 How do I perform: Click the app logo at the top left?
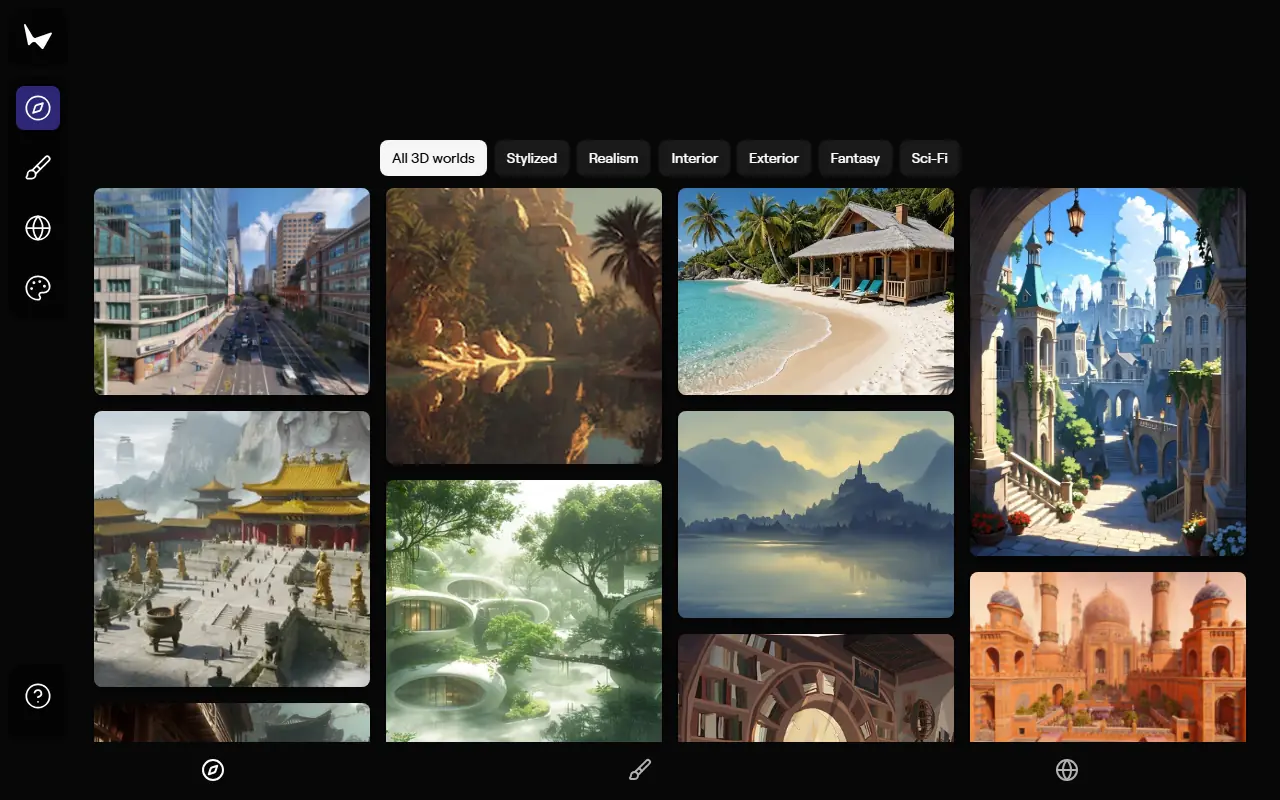(37, 36)
